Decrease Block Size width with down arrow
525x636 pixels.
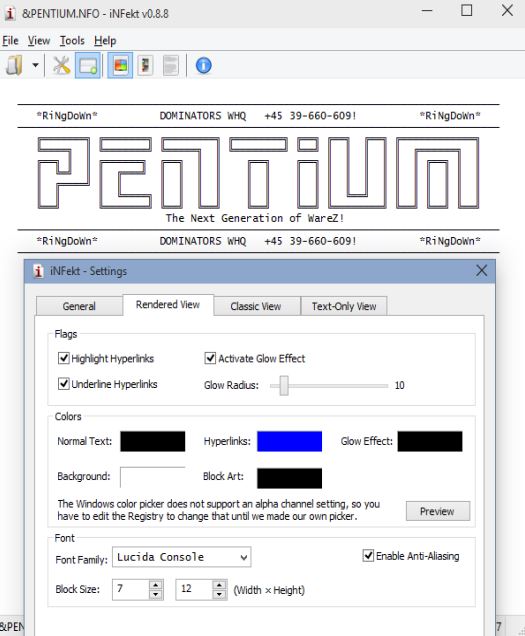(156, 595)
